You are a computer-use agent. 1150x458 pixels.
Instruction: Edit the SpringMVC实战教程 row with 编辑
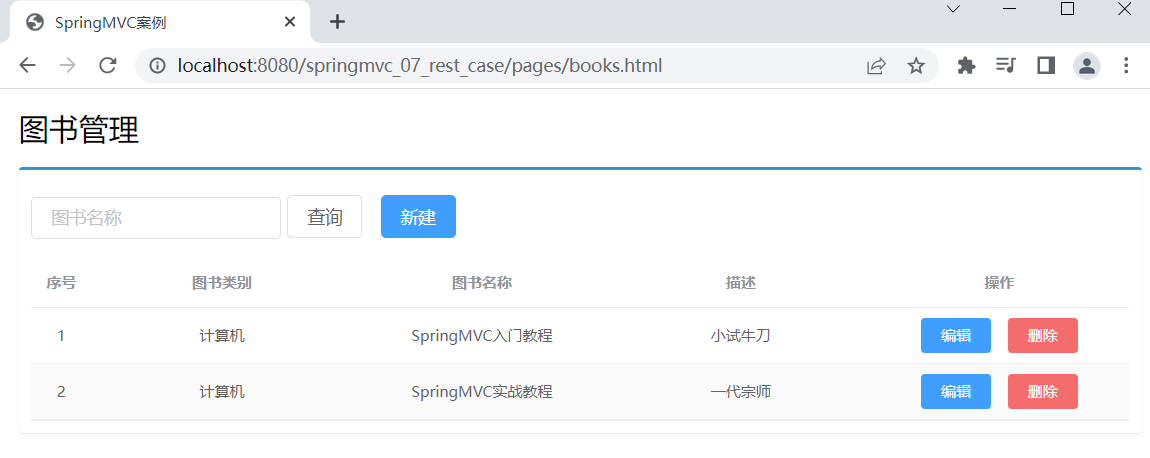click(956, 392)
